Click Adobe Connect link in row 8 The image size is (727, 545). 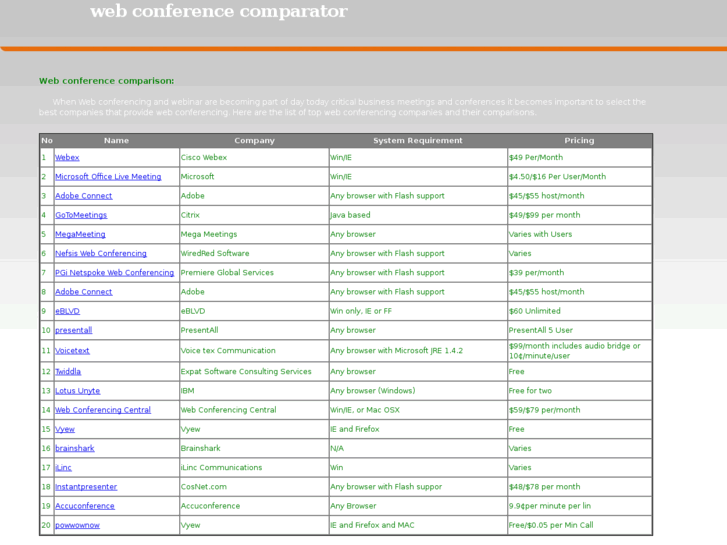tap(83, 292)
